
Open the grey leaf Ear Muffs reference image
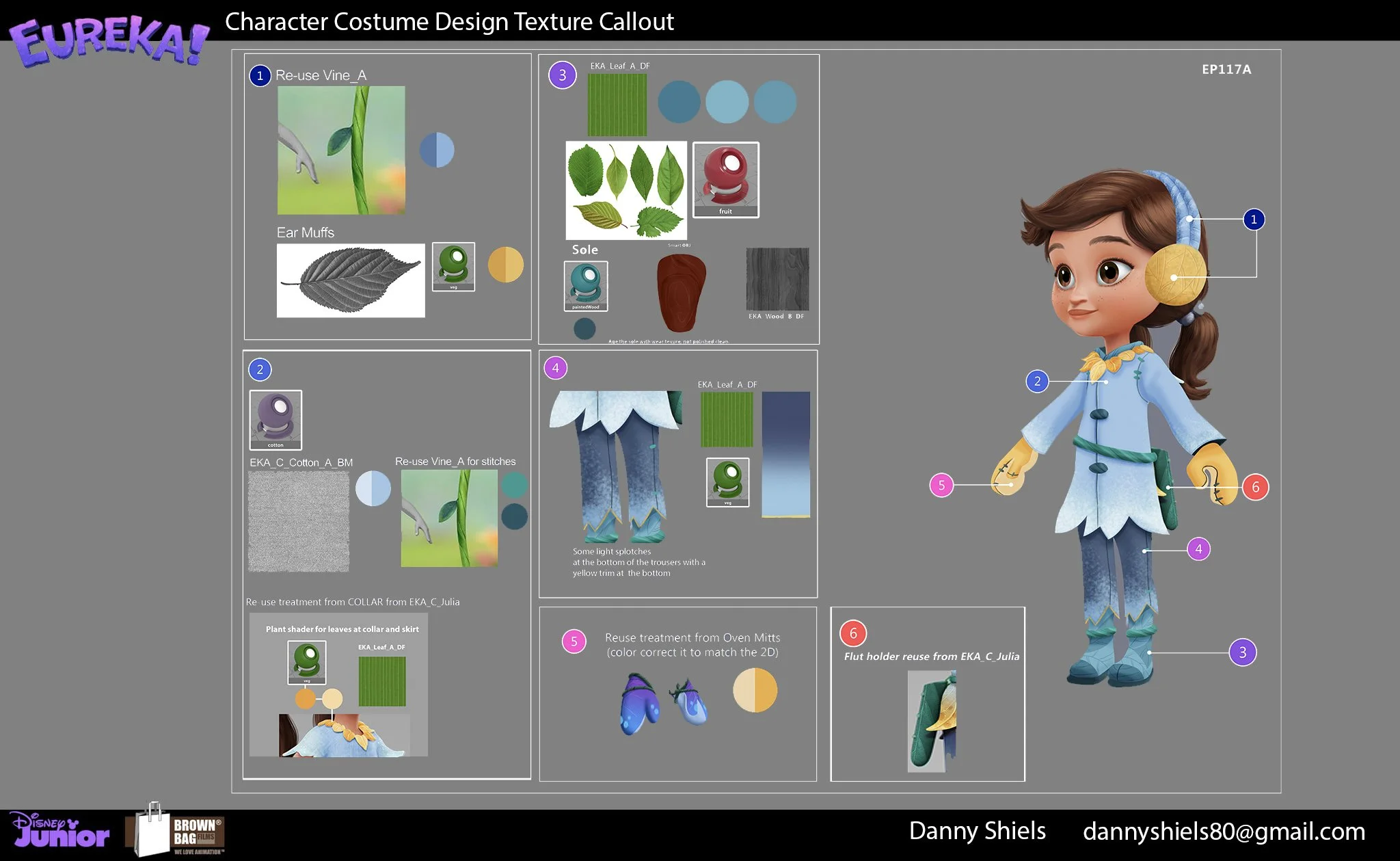(351, 280)
